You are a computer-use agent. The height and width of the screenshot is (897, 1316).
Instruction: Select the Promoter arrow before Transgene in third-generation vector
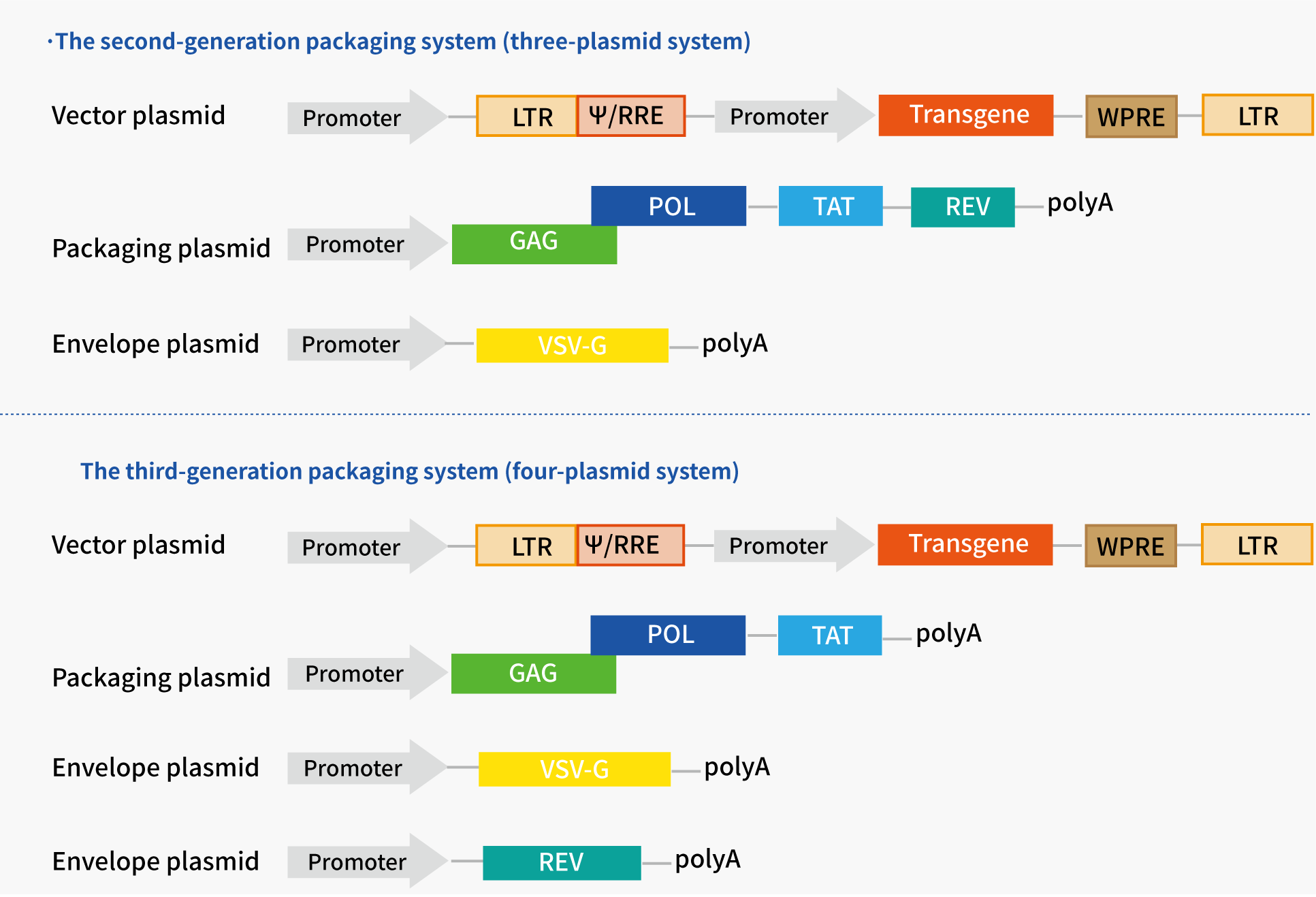click(x=790, y=545)
